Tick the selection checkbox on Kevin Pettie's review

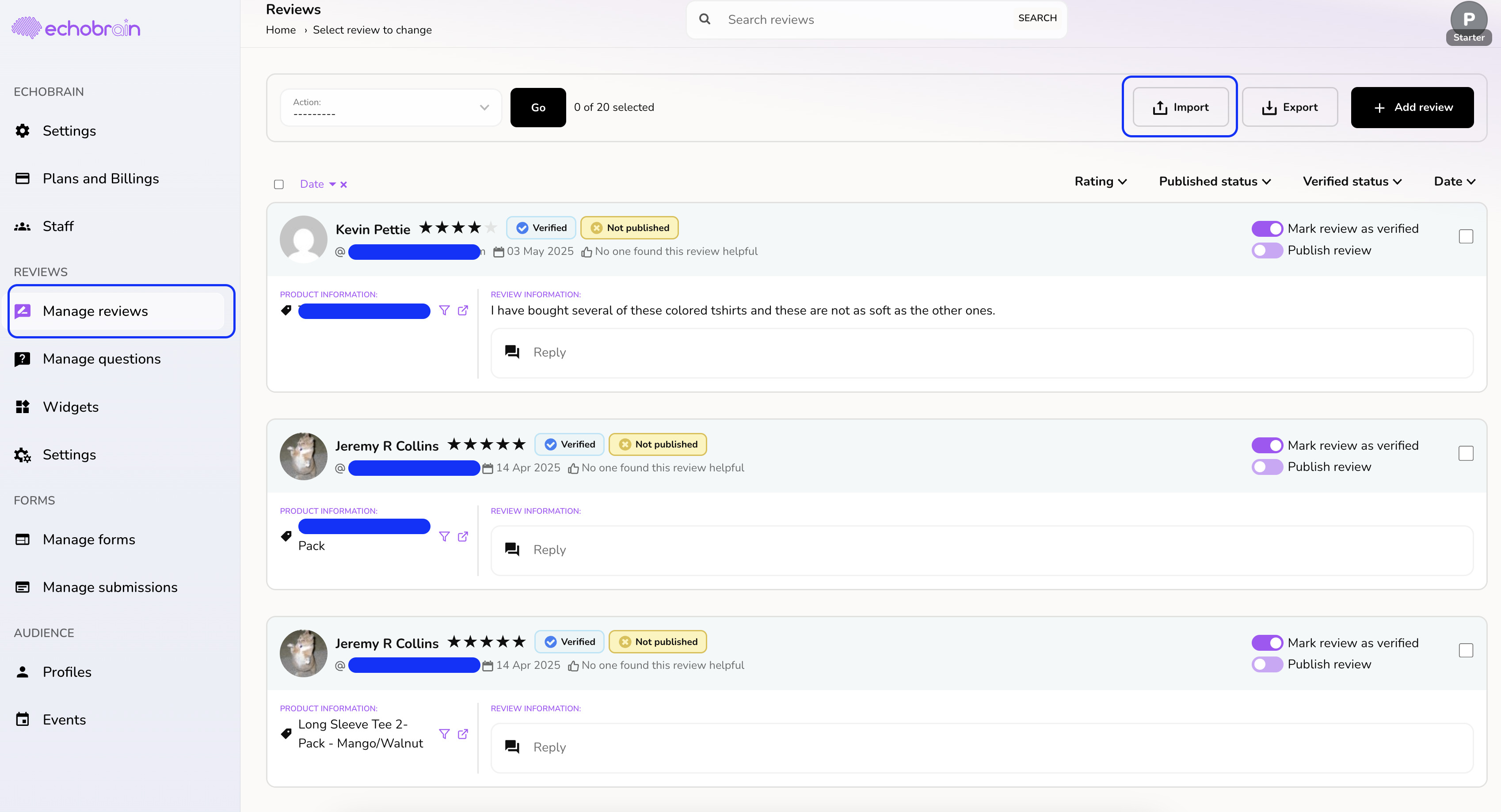point(1466,236)
